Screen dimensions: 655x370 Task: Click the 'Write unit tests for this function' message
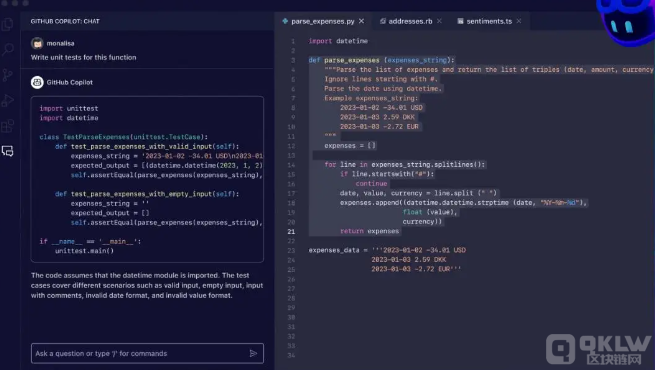[84, 57]
